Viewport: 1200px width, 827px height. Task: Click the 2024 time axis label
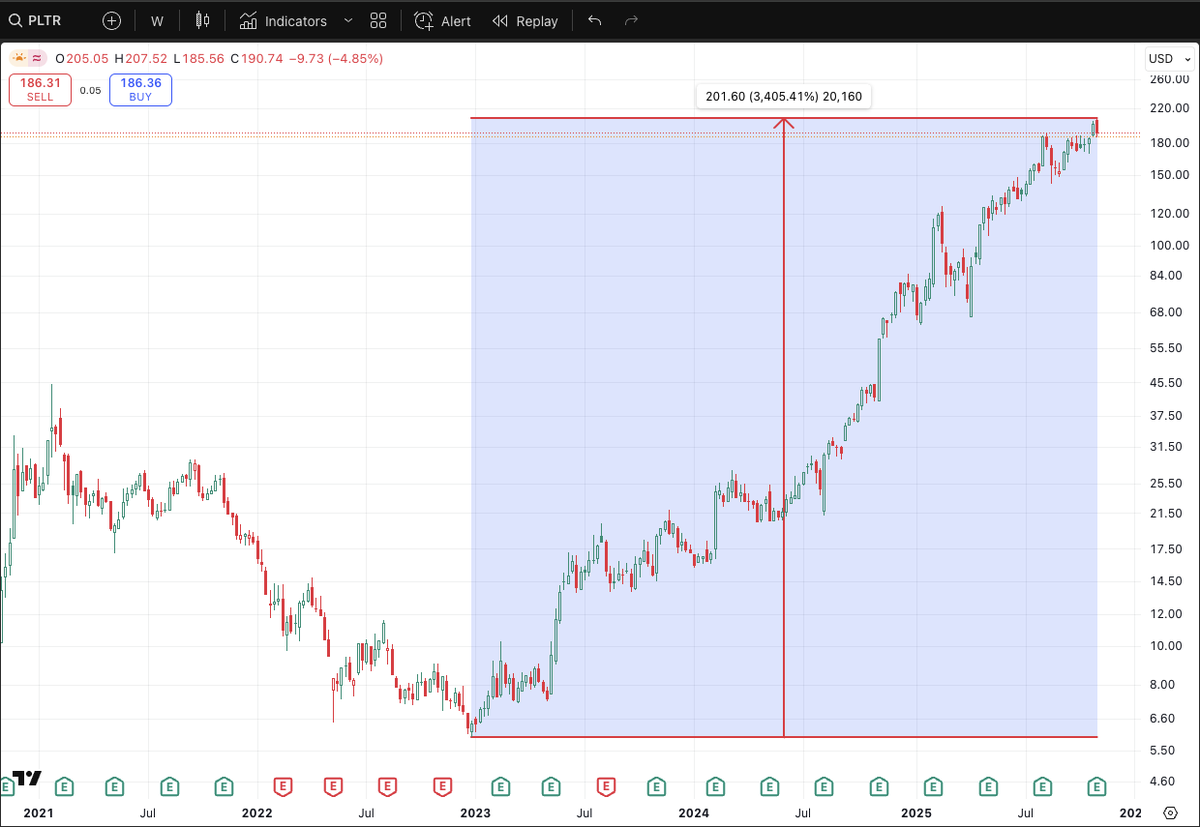pos(694,813)
